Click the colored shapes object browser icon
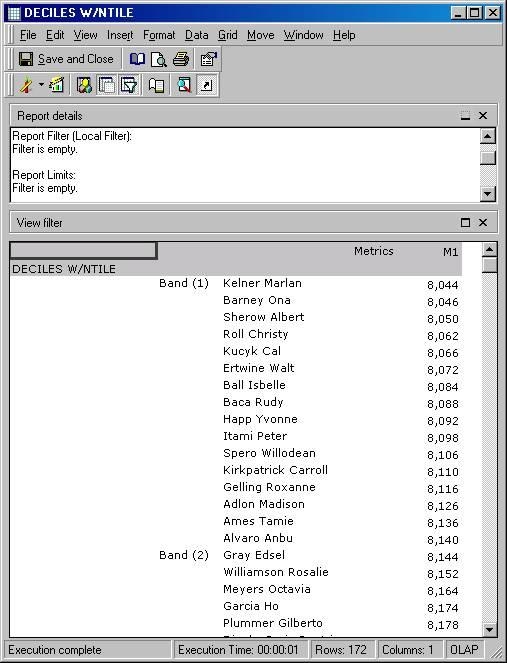This screenshot has width=507, height=663. pyautogui.click(x=84, y=85)
